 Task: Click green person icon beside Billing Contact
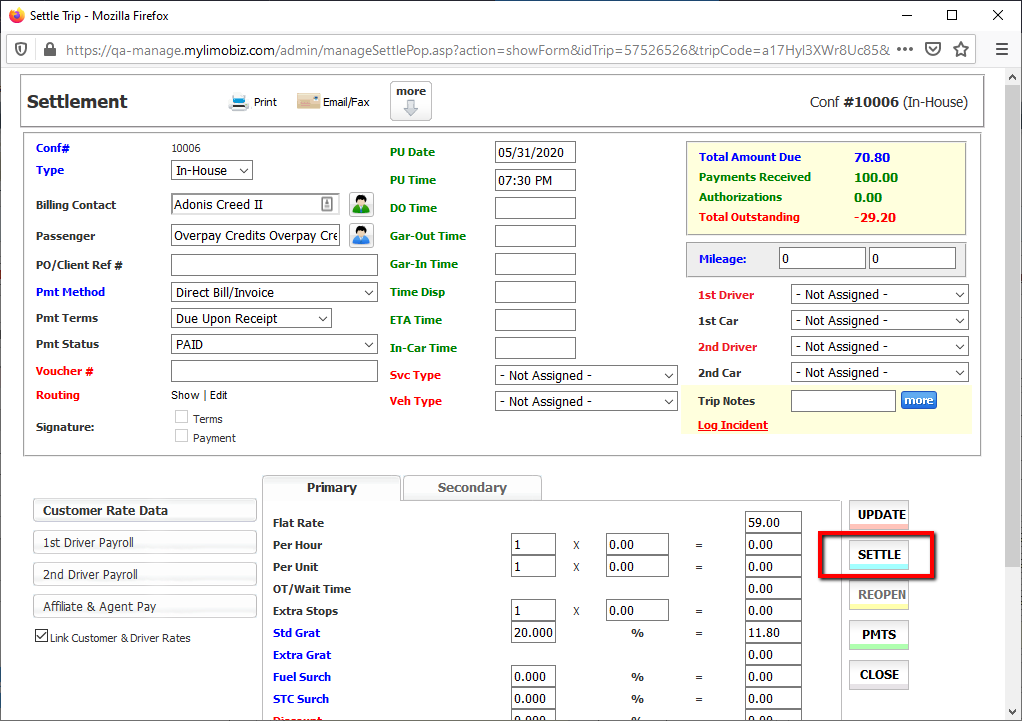[361, 205]
